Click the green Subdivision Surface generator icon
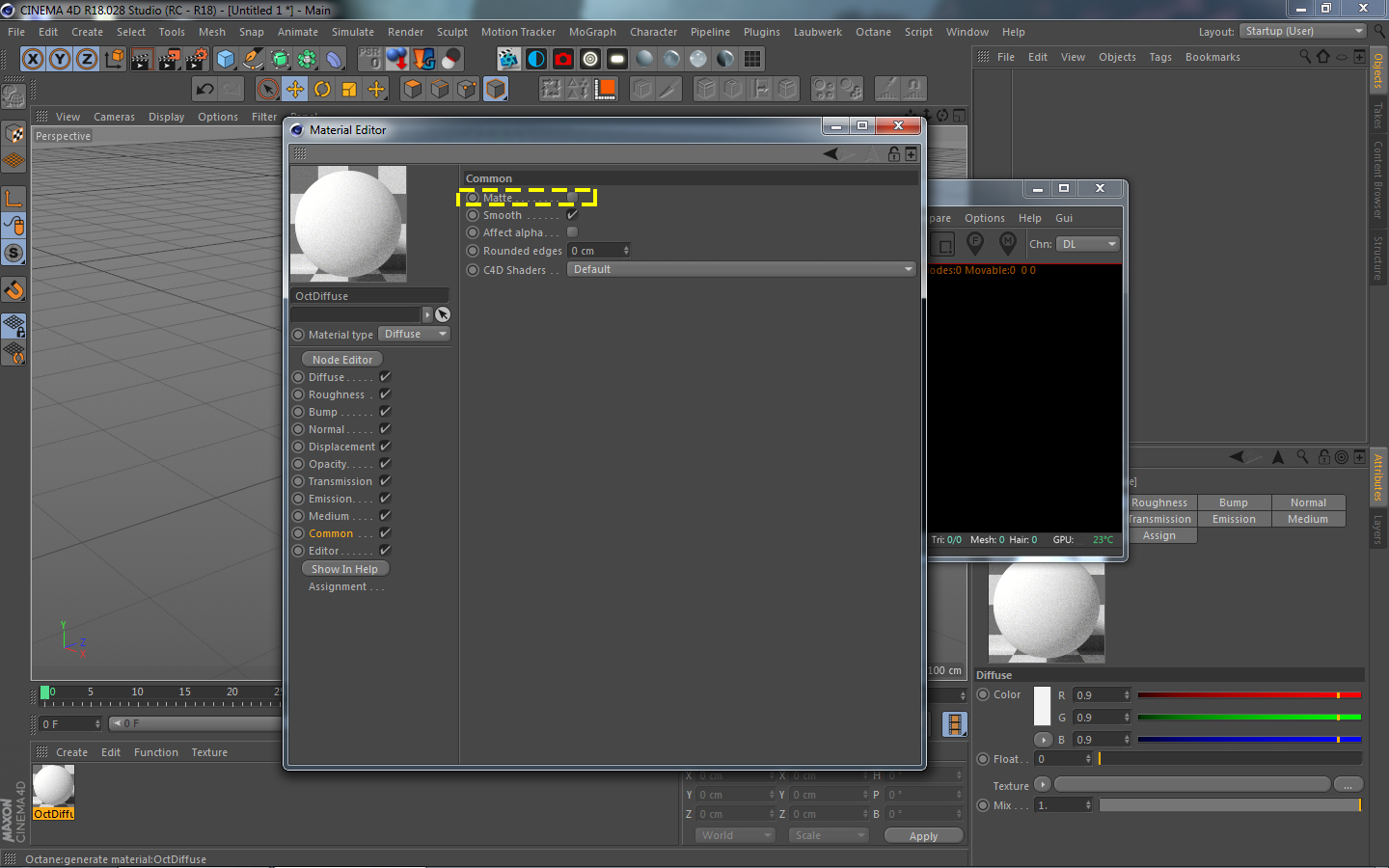This screenshot has width=1389, height=868. (x=280, y=59)
